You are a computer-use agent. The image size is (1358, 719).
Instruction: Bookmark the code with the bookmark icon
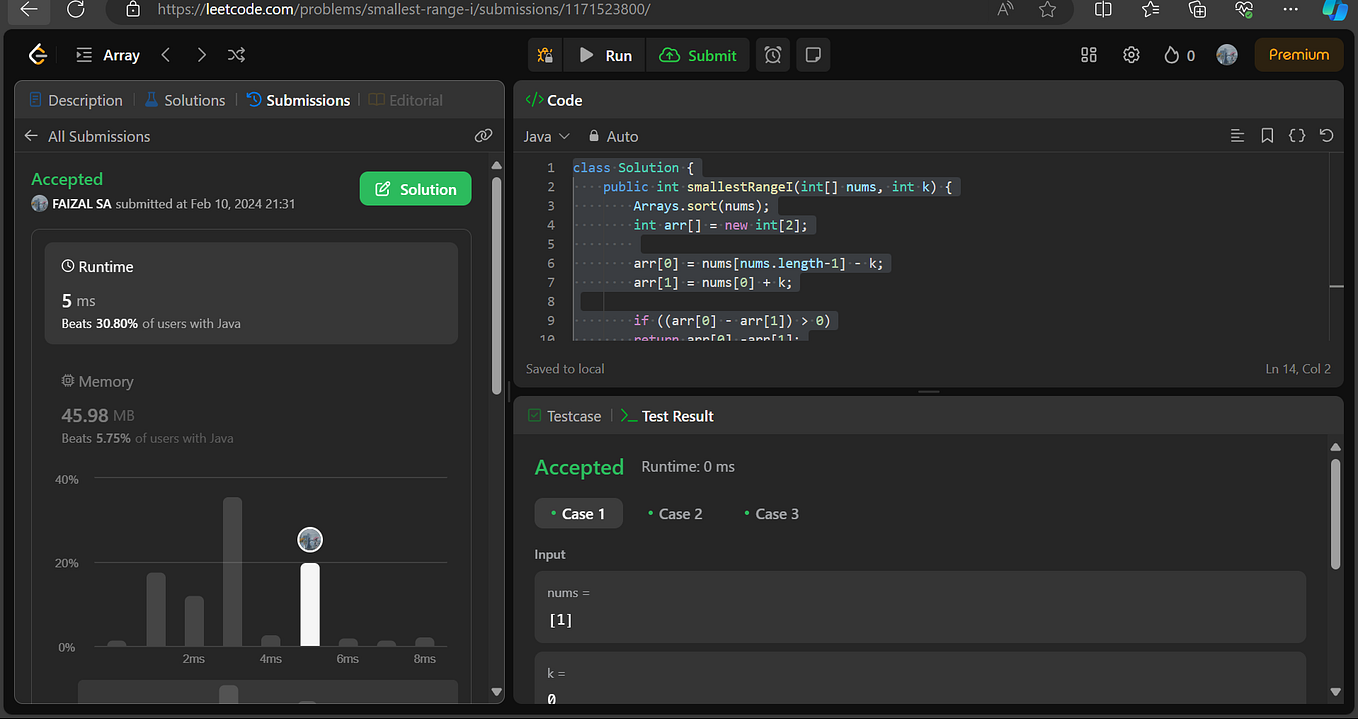[1267, 135]
